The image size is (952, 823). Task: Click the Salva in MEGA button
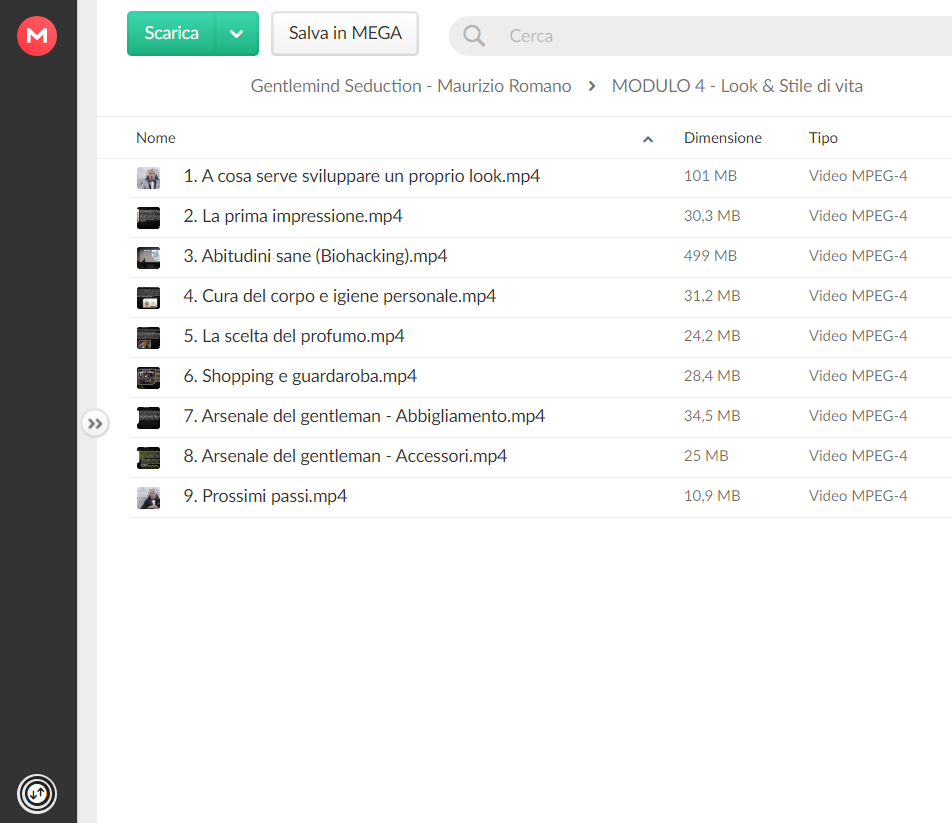click(x=345, y=33)
